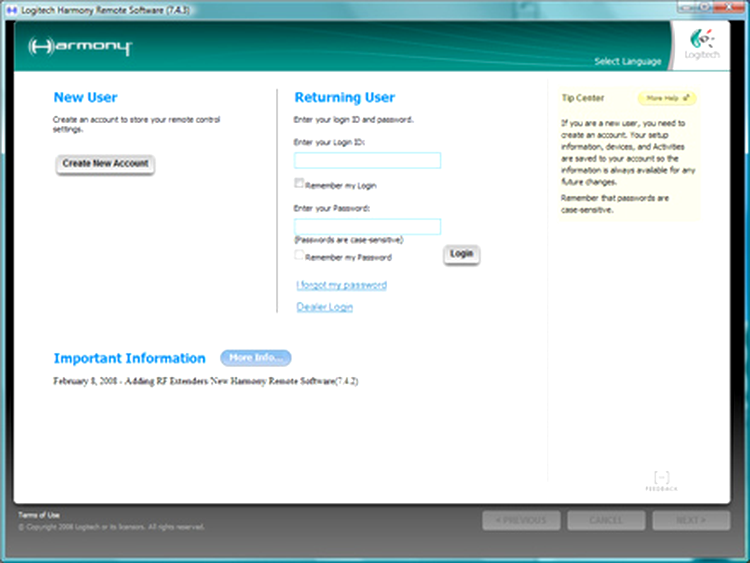Click the Cancel button at bottom

tap(606, 520)
